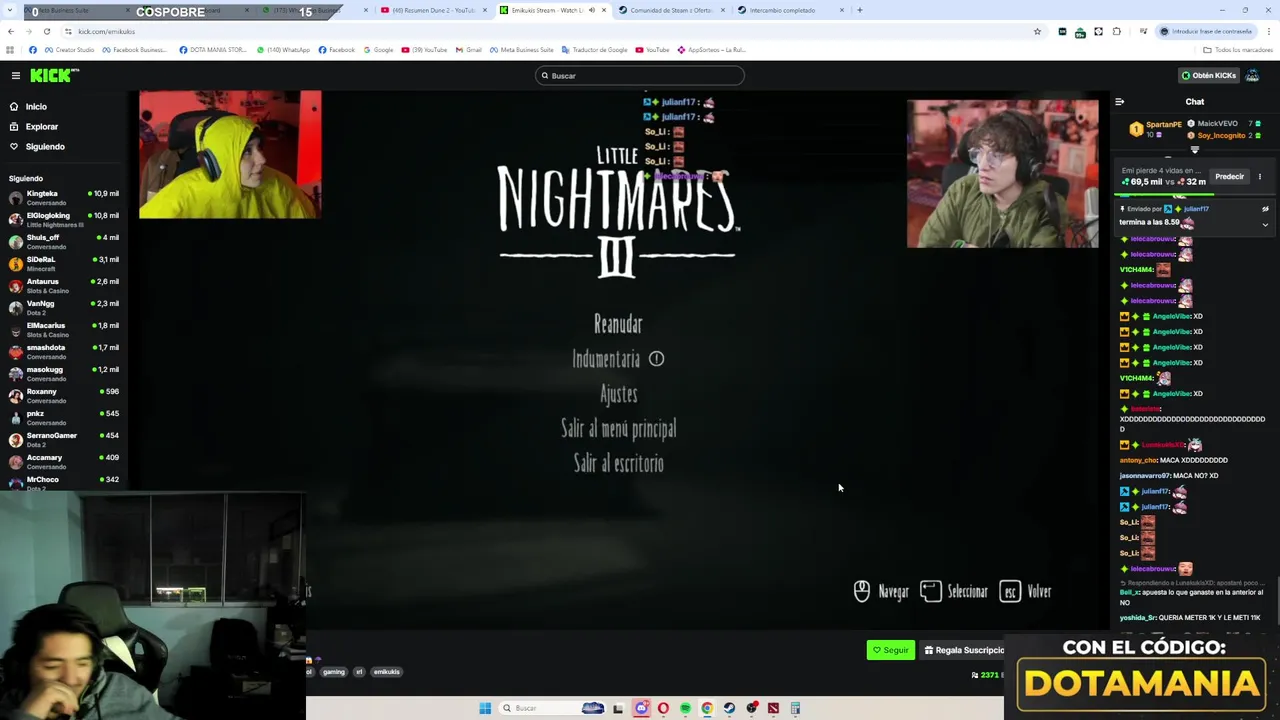Viewport: 1280px width, 720px height.
Task: Open prediction options three-dot menu
Action: (1260, 177)
